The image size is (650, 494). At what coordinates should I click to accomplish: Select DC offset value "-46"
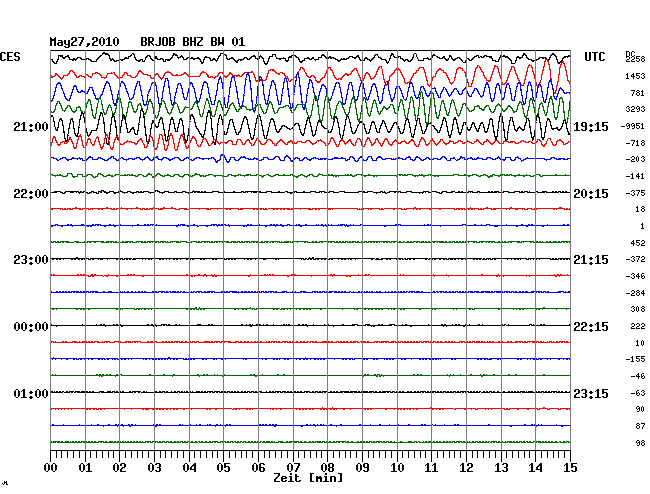(638, 377)
